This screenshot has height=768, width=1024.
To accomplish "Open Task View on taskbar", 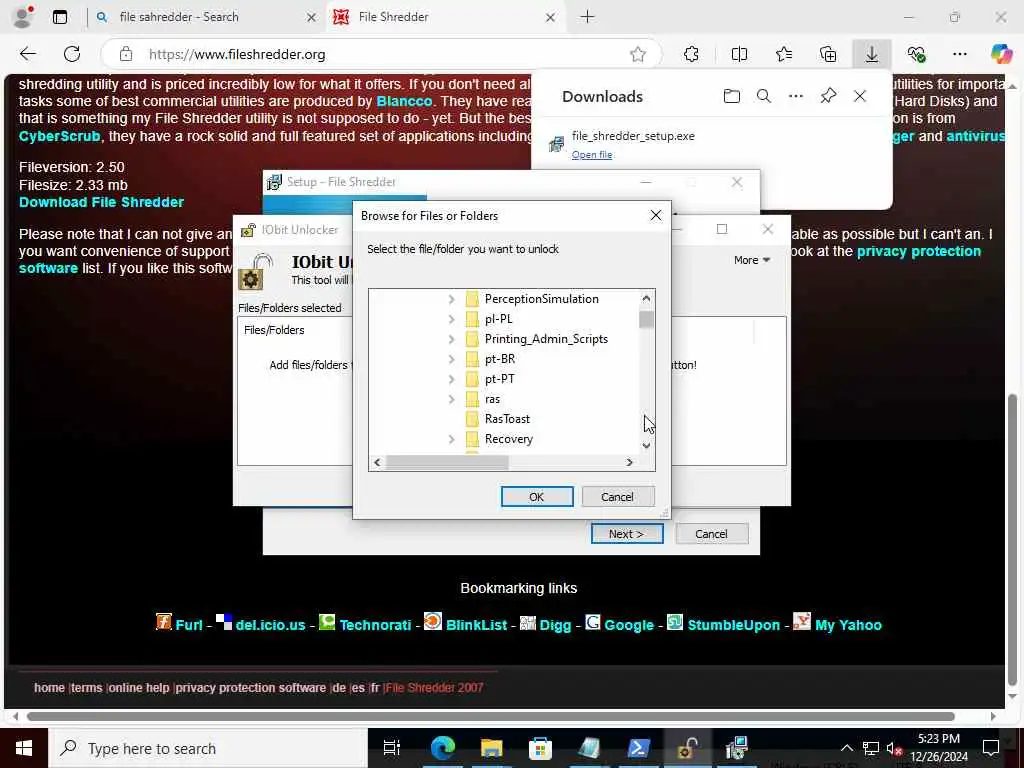I will [x=391, y=748].
